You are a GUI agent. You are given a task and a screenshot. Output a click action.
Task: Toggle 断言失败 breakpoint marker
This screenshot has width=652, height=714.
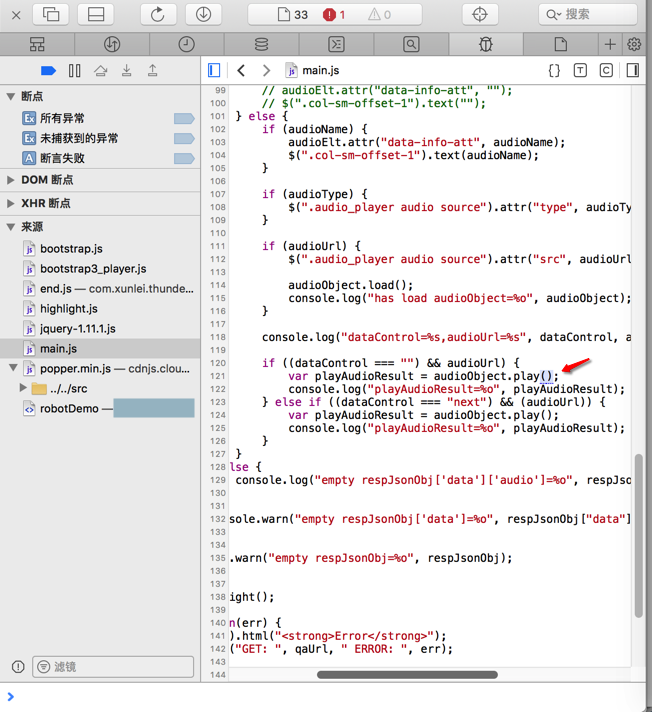(x=184, y=158)
